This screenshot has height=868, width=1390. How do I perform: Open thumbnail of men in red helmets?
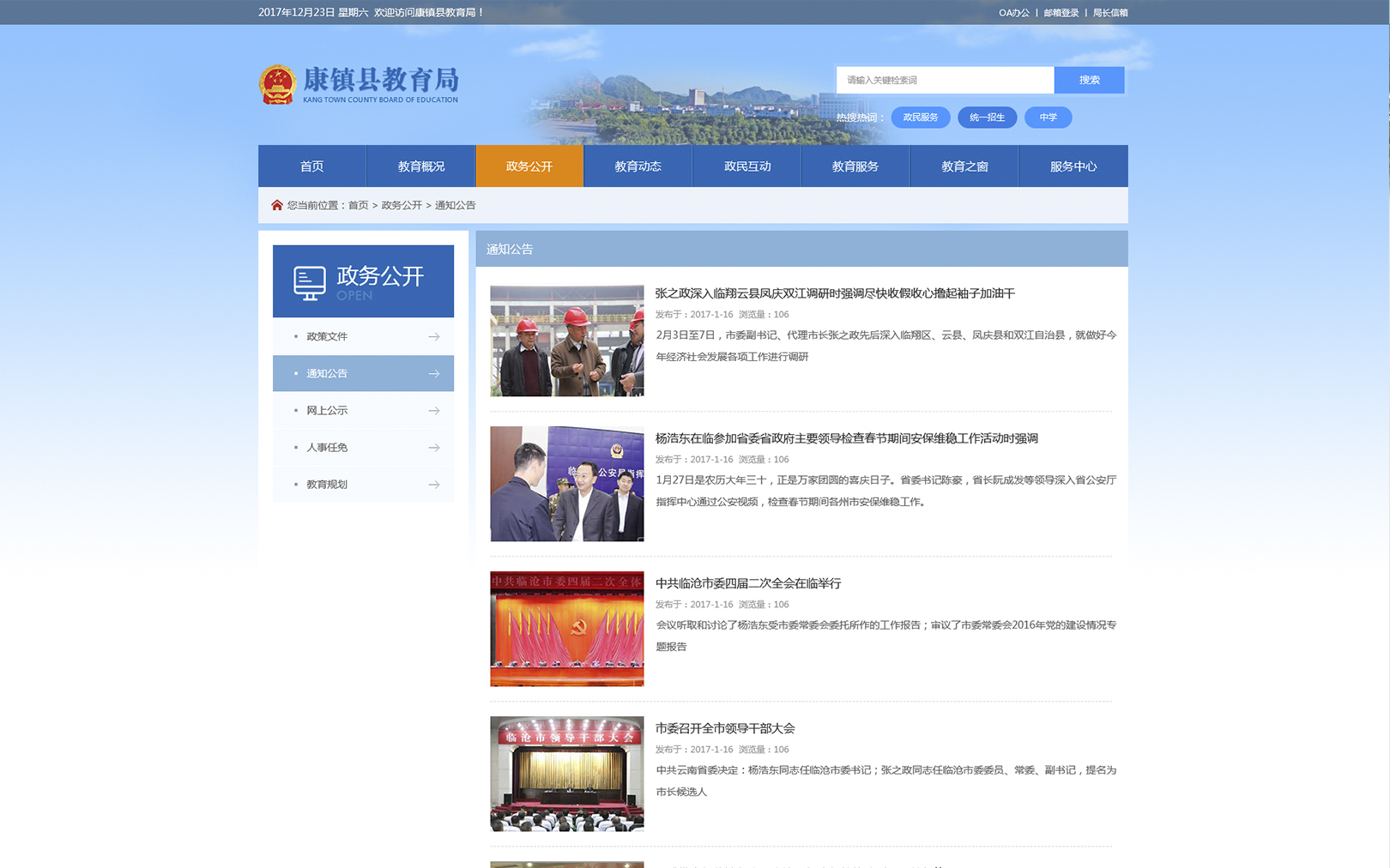566,341
